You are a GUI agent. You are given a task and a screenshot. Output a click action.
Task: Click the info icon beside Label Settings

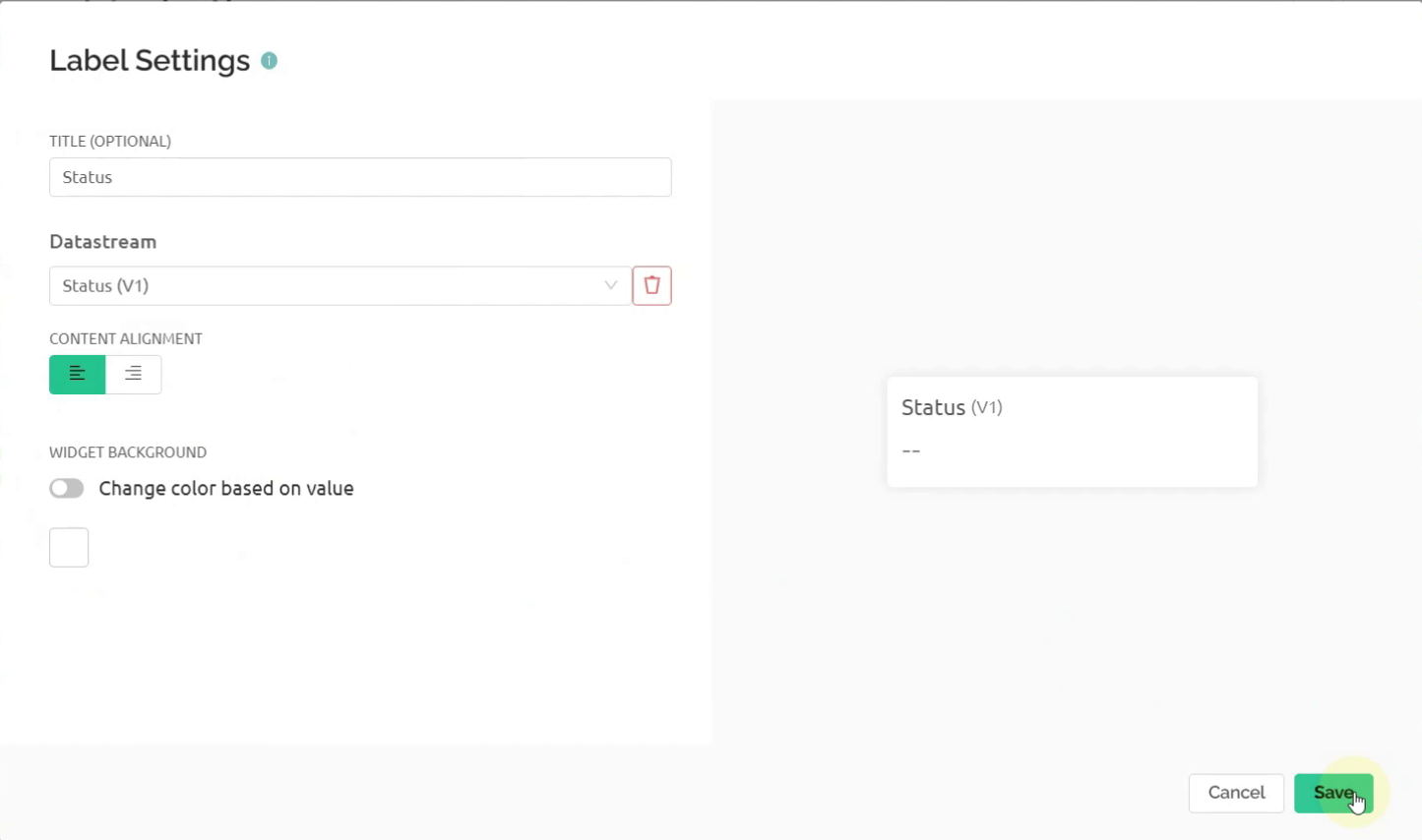click(x=269, y=61)
